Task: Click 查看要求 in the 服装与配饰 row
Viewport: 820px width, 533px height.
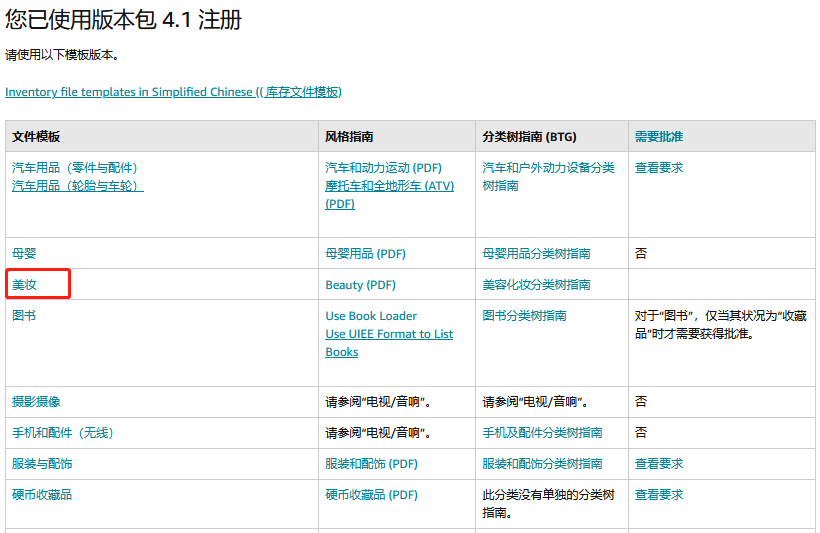Action: pos(659,463)
